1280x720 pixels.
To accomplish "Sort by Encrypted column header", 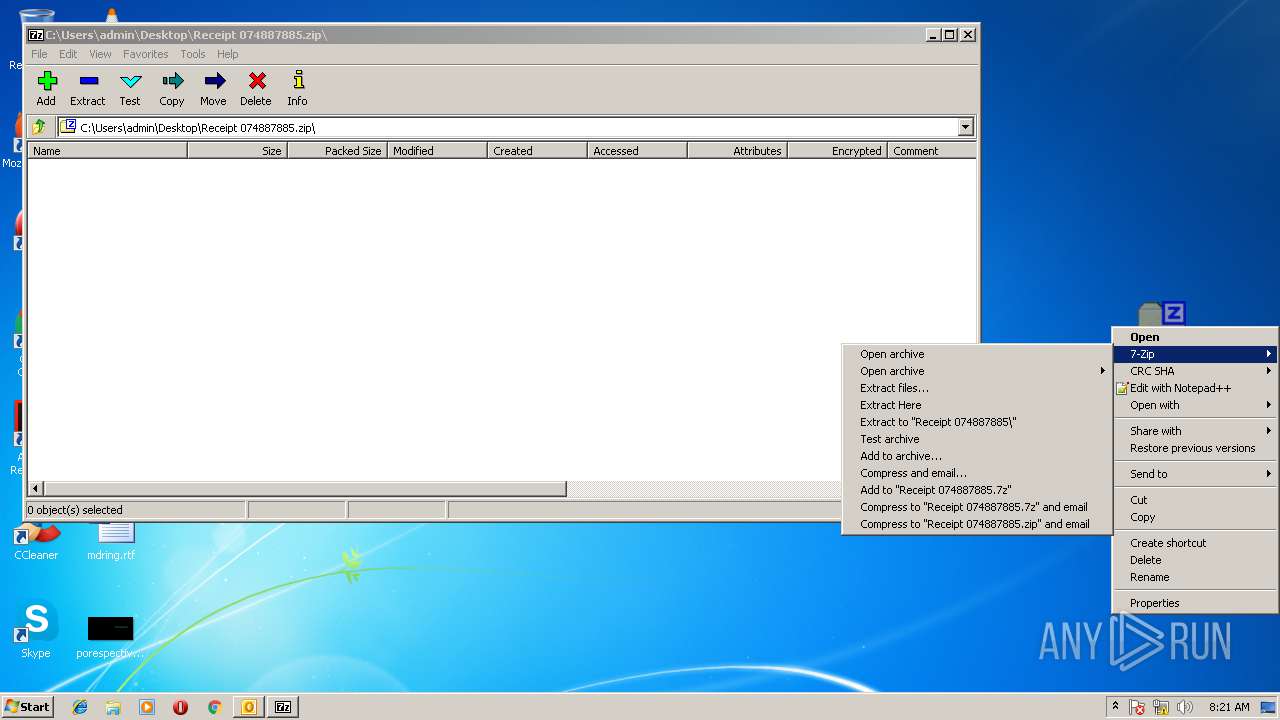I will (837, 151).
